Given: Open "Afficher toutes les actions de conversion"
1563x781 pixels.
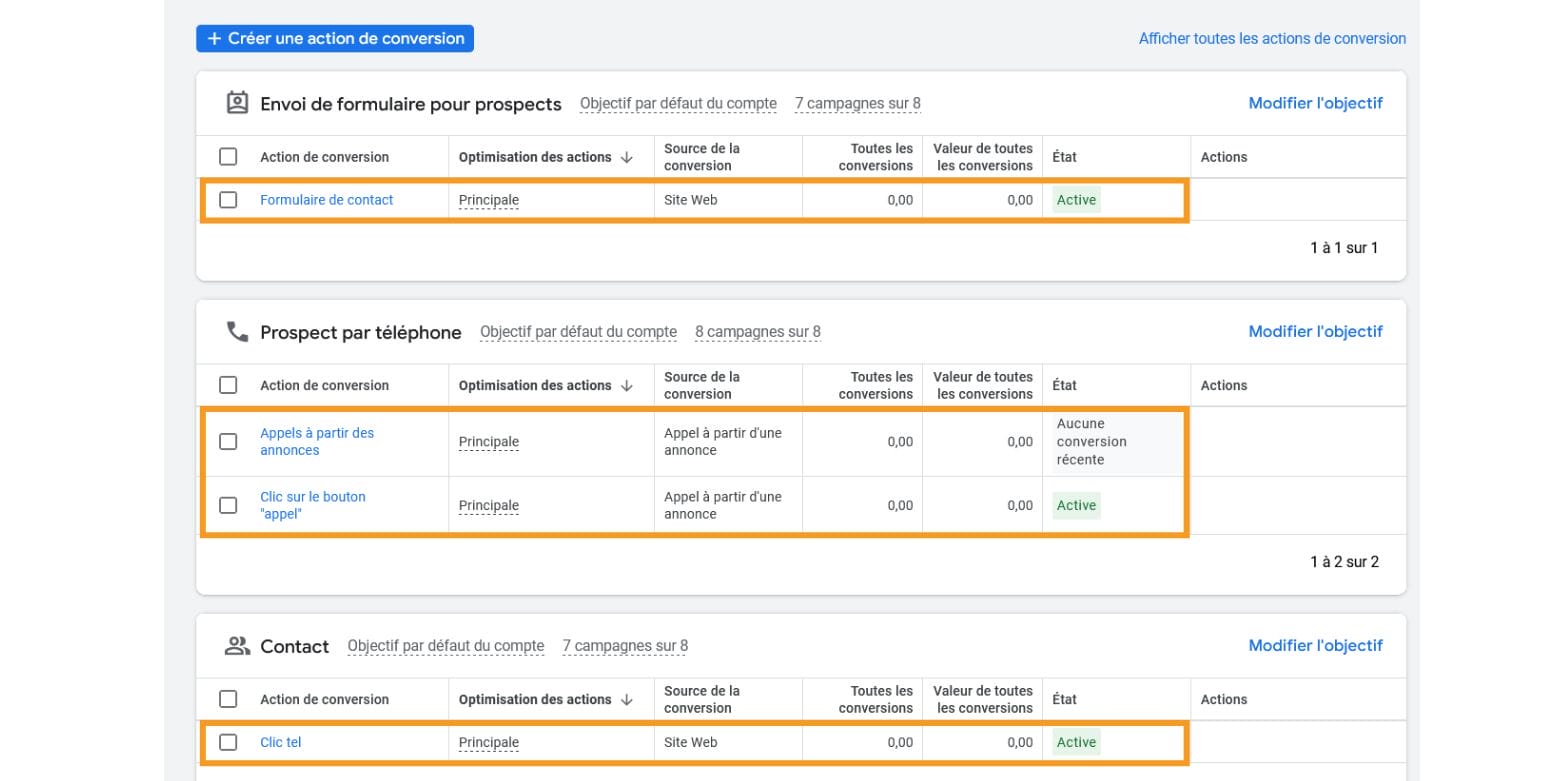Looking at the screenshot, I should 1272,38.
